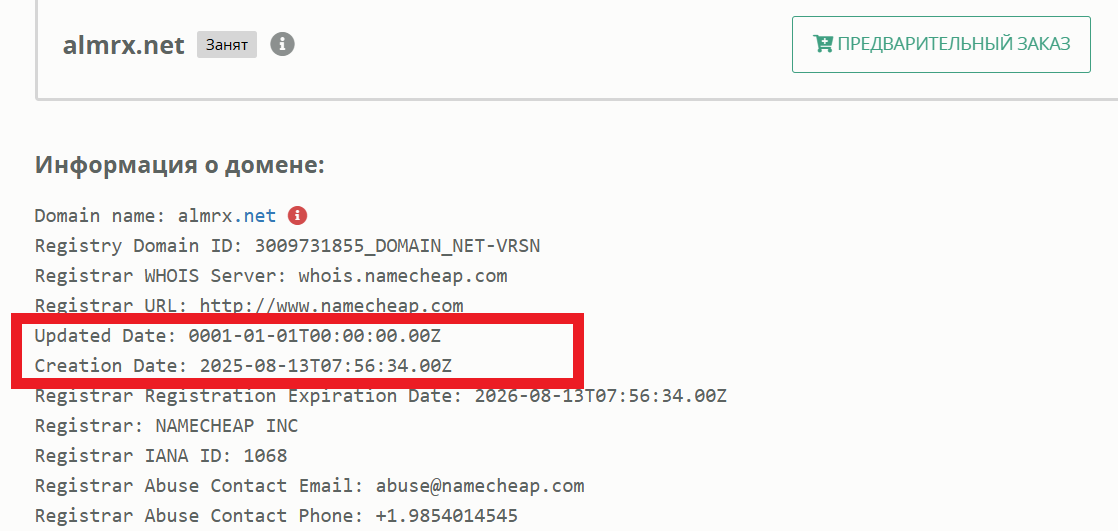Click the shopping cart icon in preorder button
Viewport: 1118px width, 531px height.
[x=822, y=44]
